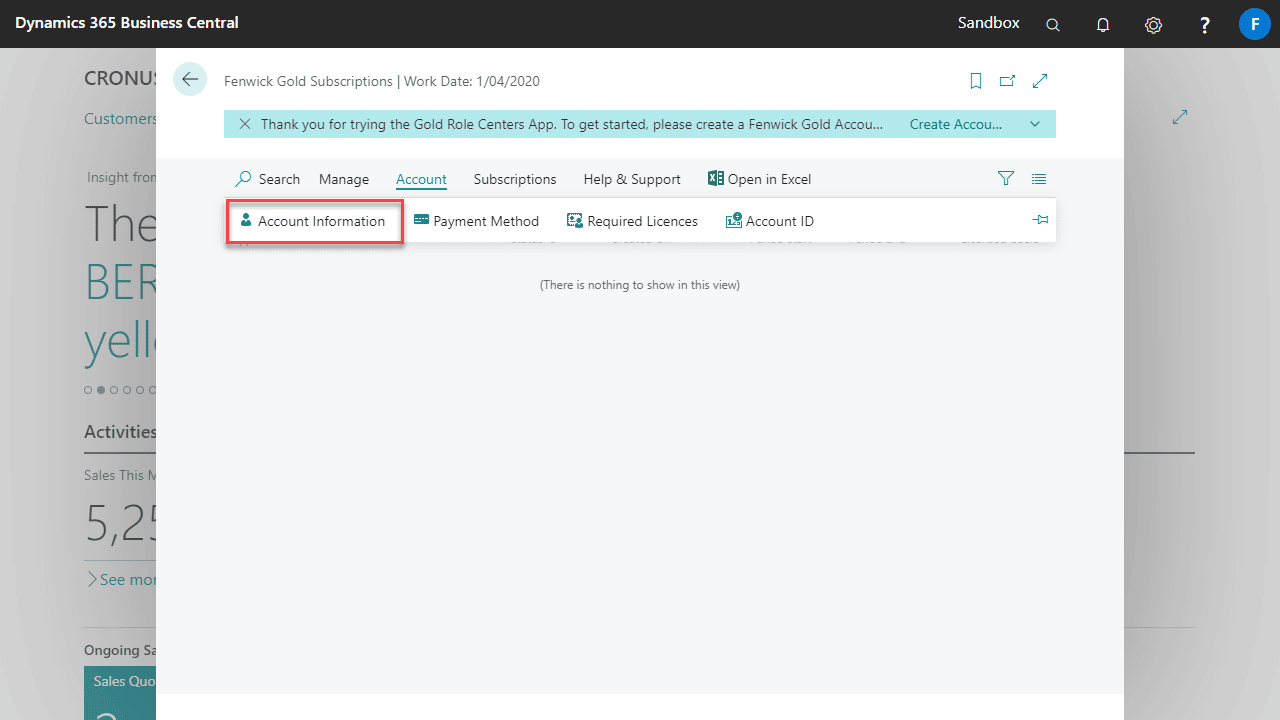Image resolution: width=1280 pixels, height=720 pixels.
Task: Click Search in the action bar
Action: tap(267, 179)
